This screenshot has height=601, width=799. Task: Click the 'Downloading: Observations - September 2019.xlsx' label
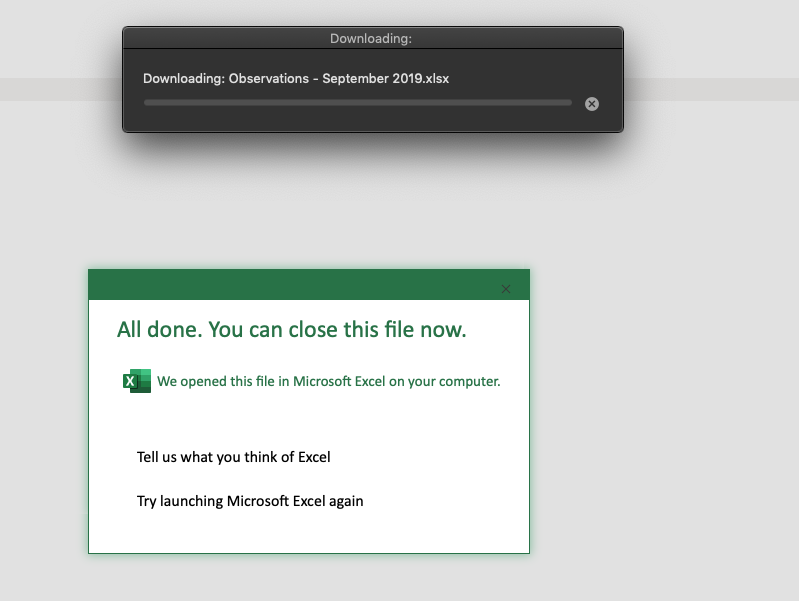coord(296,79)
